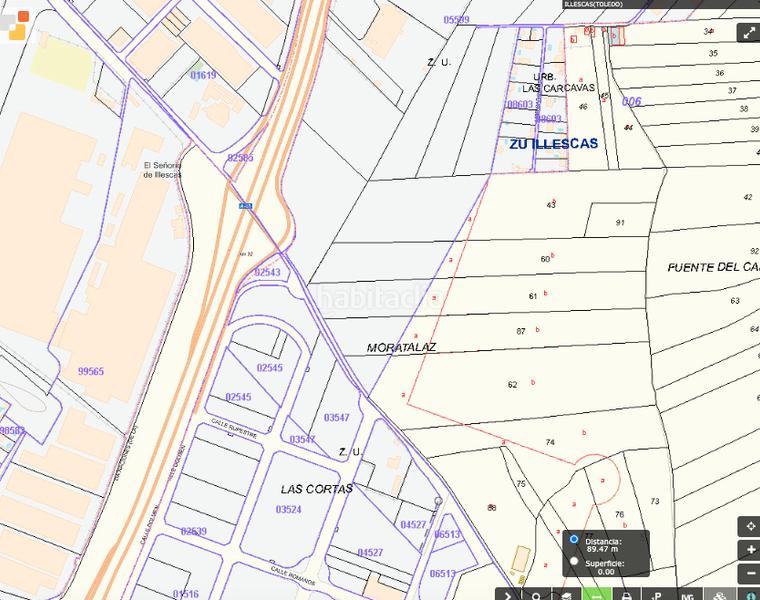Screen dimensions: 760x600
Task: Click the fullscreen expand arrows icon
Action: click(x=748, y=32)
